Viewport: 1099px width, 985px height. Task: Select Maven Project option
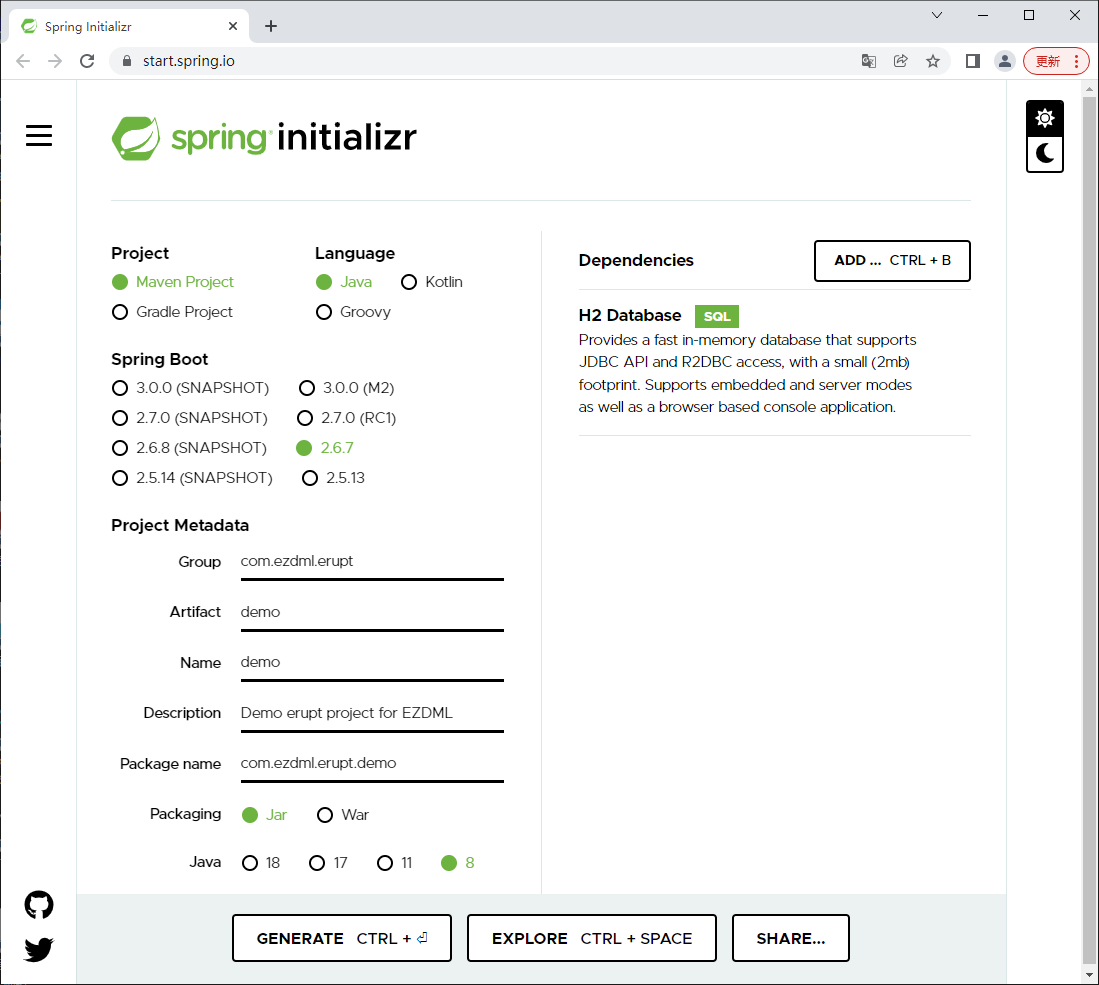coord(172,282)
